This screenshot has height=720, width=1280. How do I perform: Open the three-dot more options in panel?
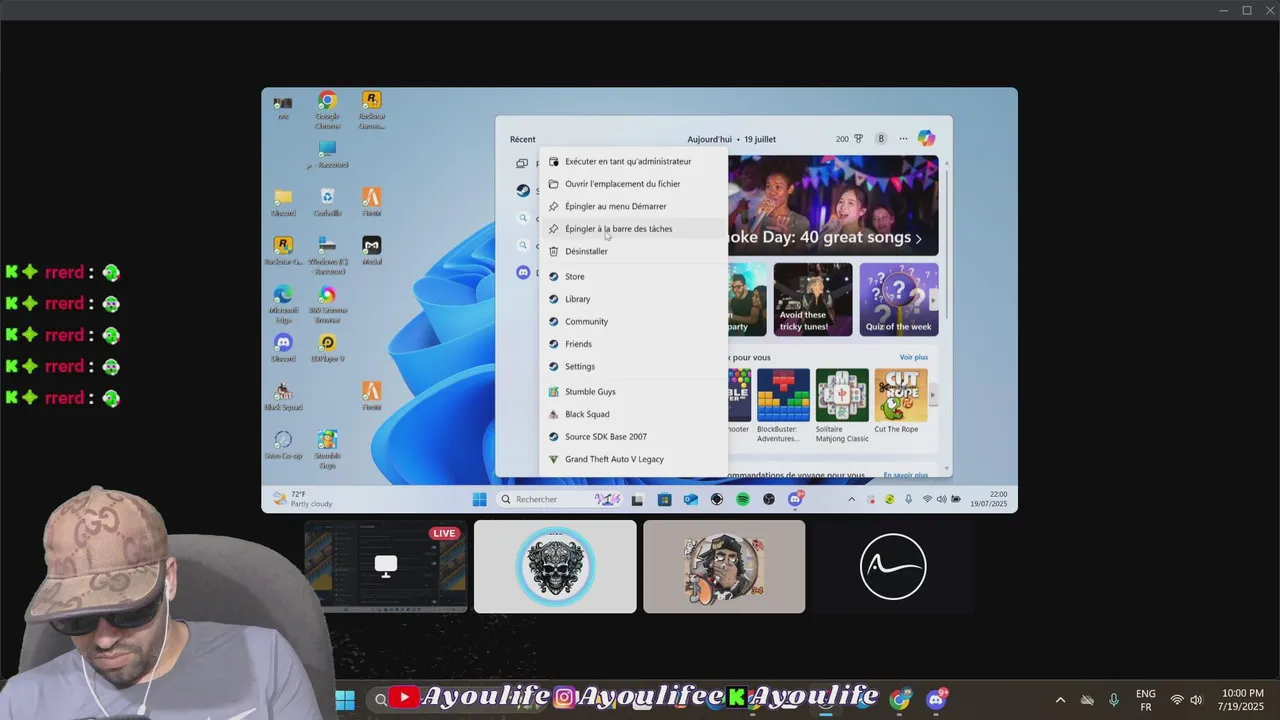coord(903,139)
